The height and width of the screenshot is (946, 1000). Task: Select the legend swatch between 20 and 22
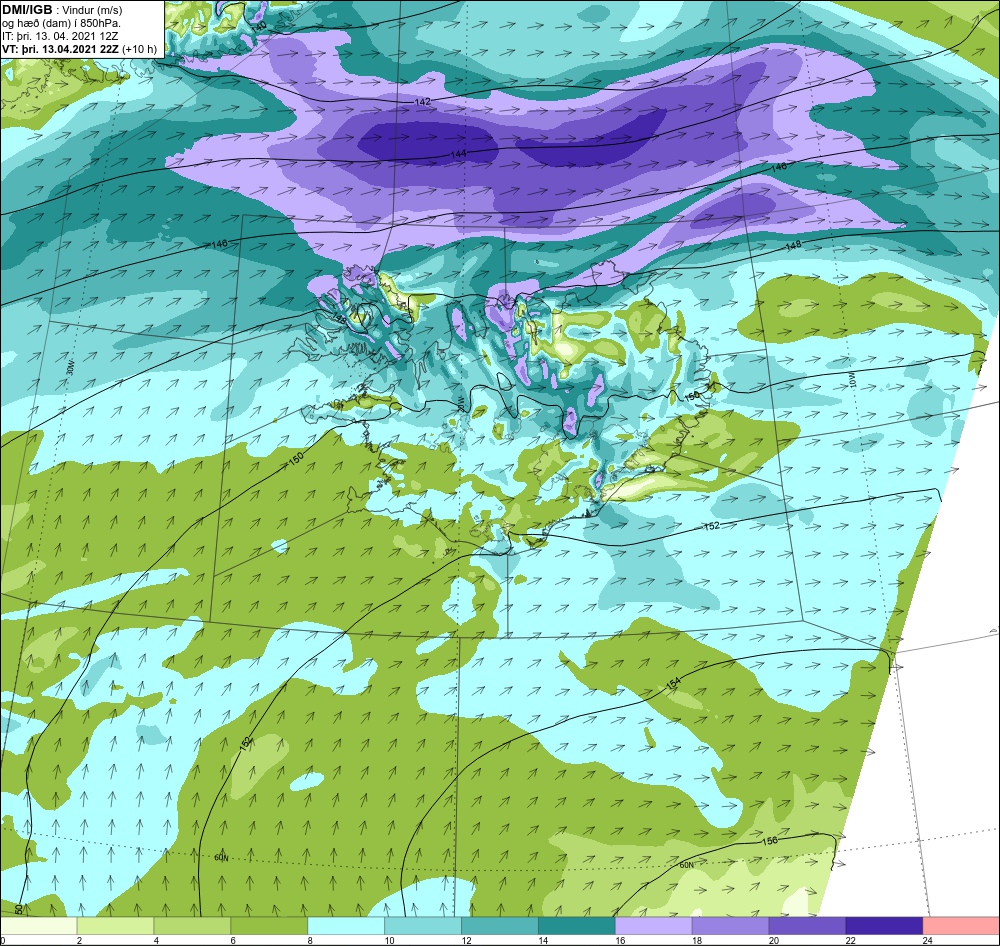[x=807, y=926]
